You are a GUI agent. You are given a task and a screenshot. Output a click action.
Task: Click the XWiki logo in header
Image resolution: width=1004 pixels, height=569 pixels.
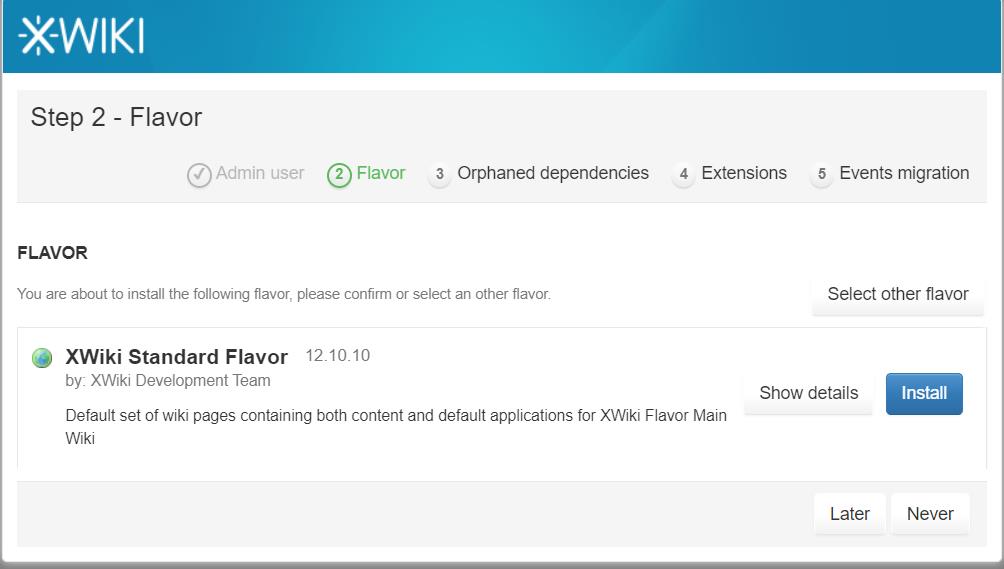(x=81, y=35)
